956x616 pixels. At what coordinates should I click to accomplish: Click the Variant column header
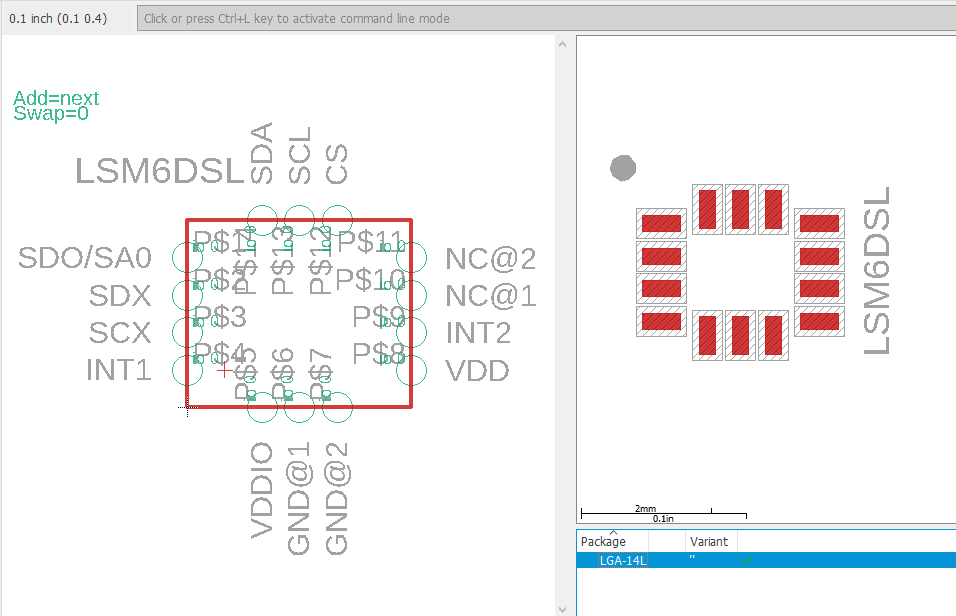point(708,541)
